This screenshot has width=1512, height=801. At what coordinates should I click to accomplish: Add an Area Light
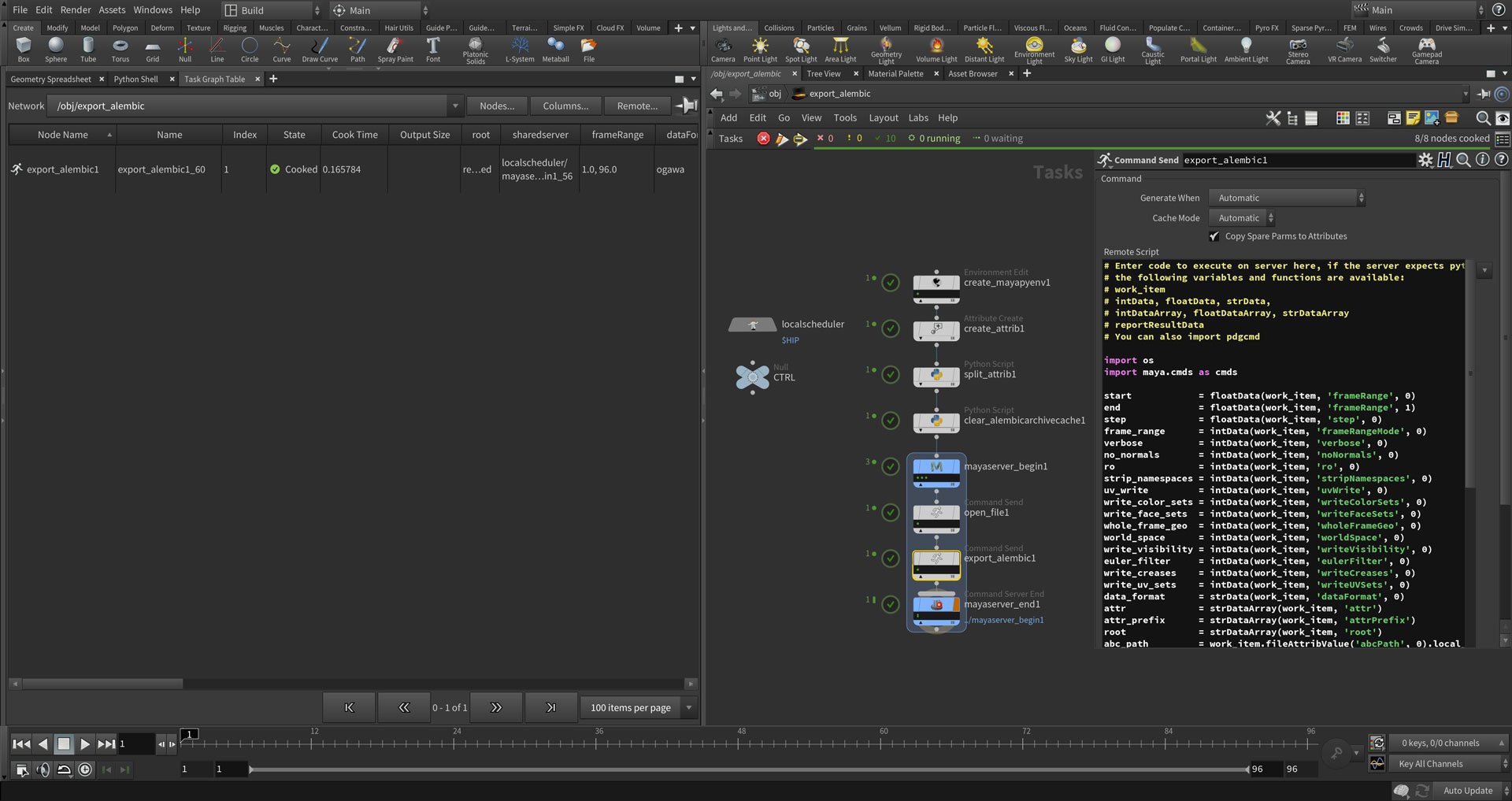pyautogui.click(x=840, y=49)
